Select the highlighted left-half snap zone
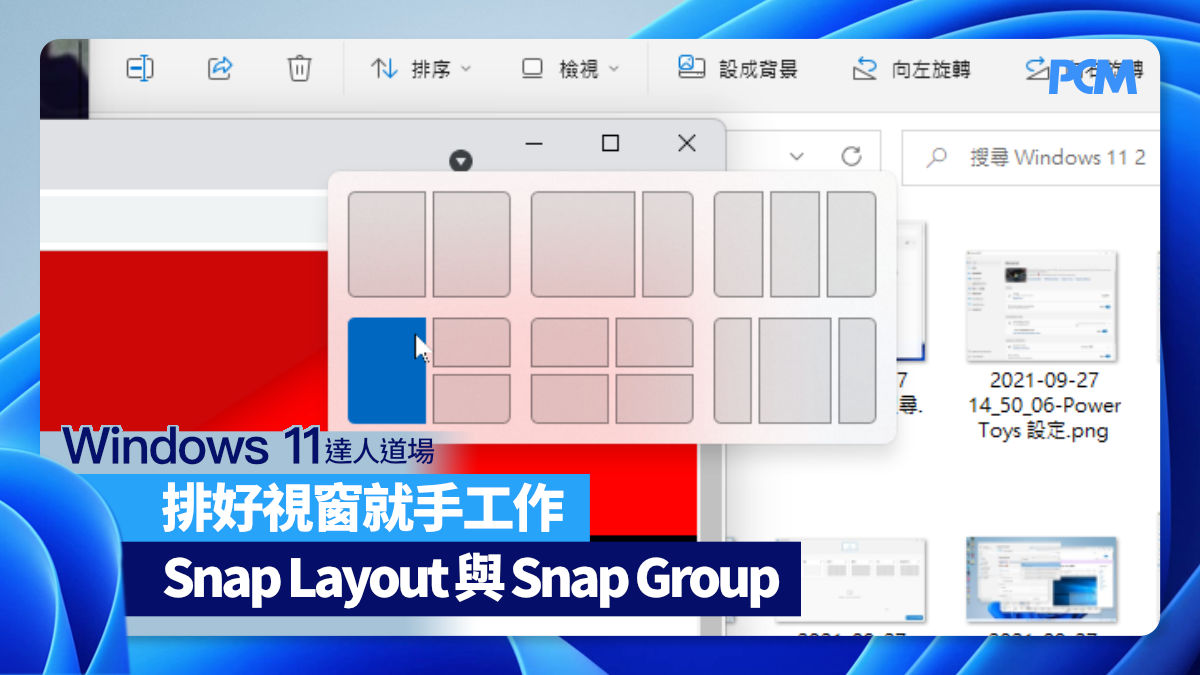 point(388,370)
